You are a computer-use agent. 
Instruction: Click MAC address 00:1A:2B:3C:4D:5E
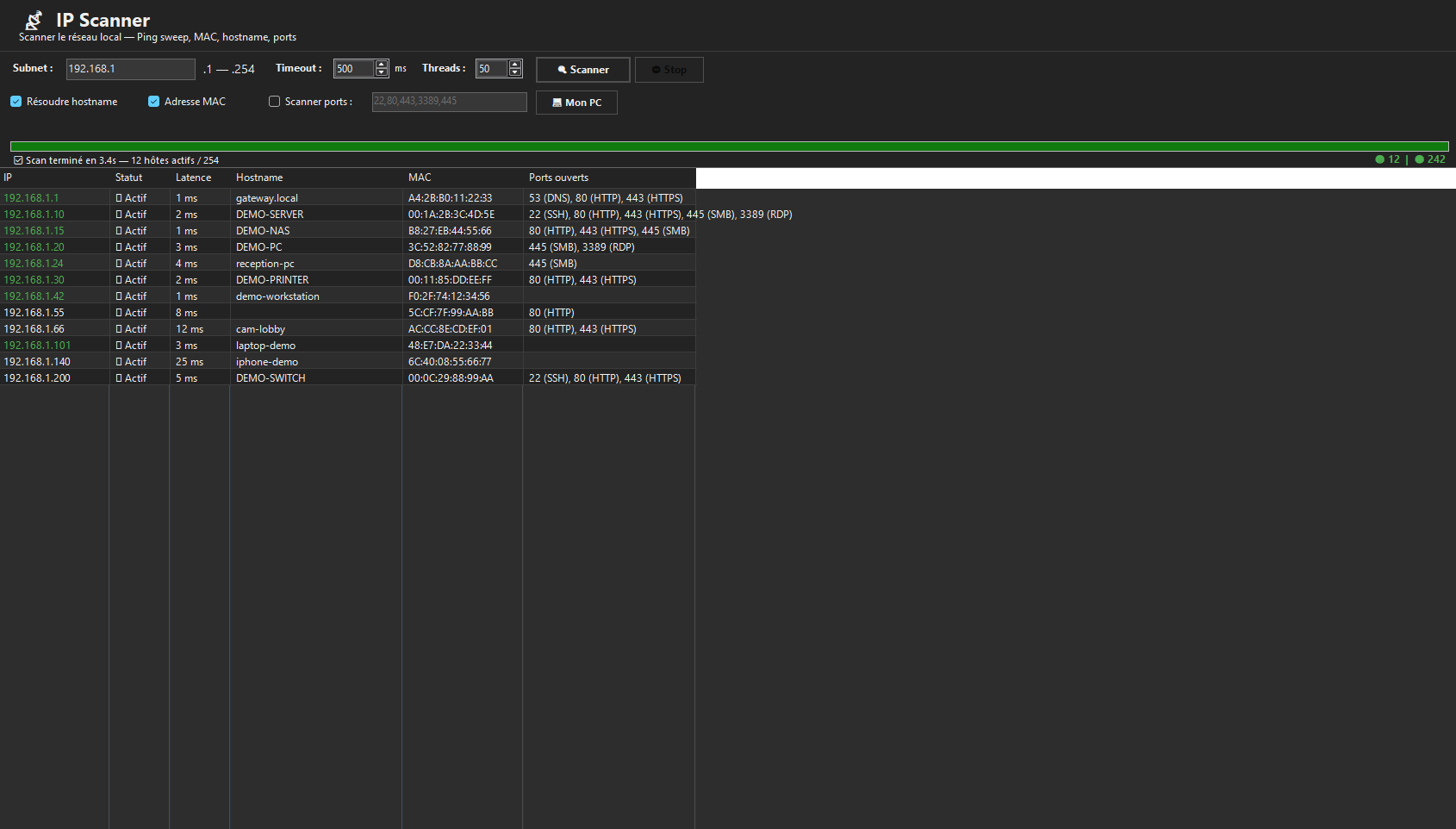click(451, 215)
